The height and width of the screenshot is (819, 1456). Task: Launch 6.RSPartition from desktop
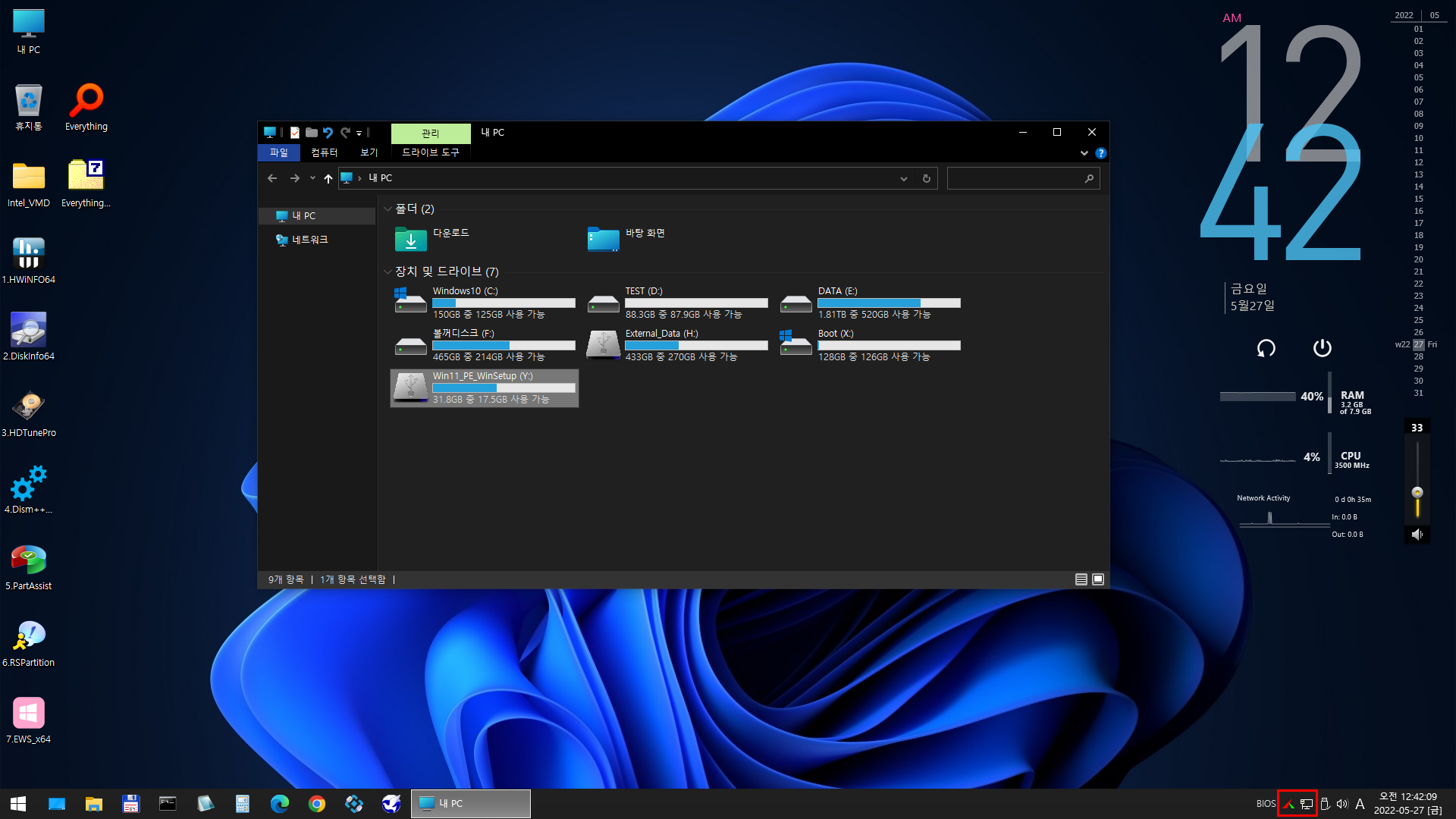pyautogui.click(x=29, y=643)
